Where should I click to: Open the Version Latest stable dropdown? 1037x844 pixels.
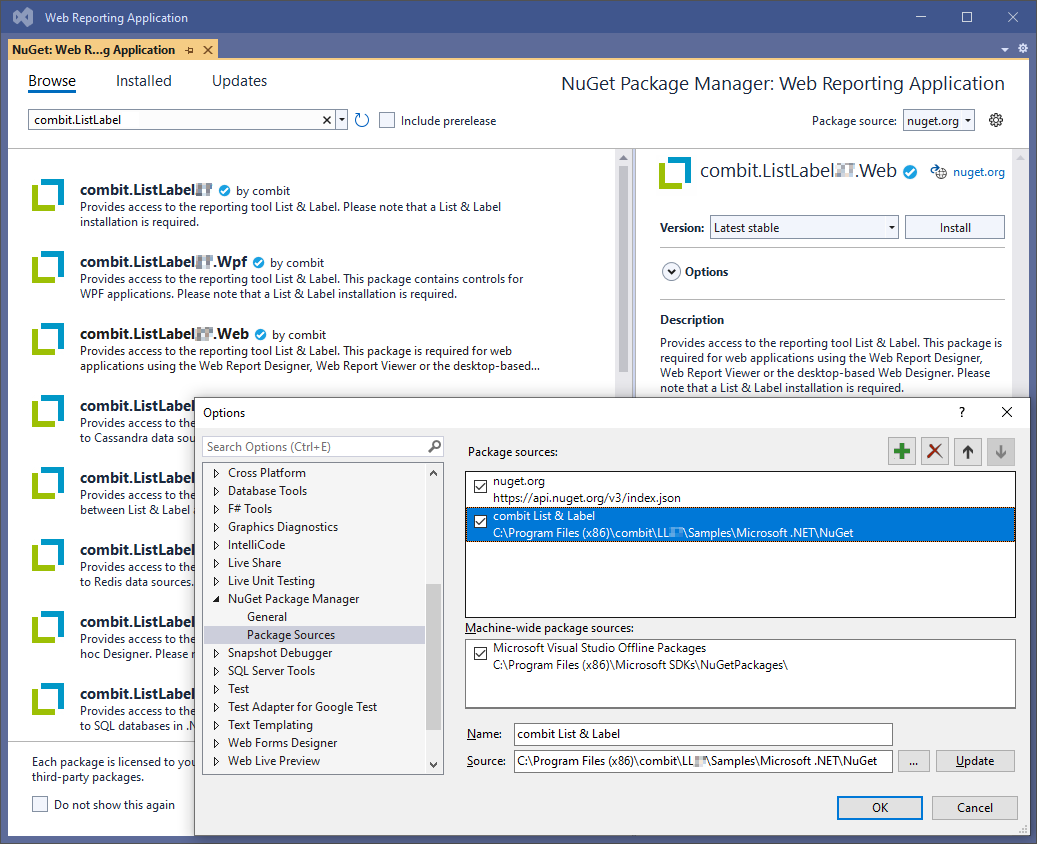804,228
